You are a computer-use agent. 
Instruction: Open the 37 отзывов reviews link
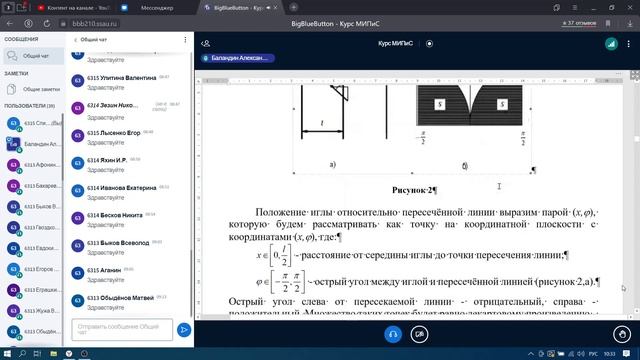[579, 24]
